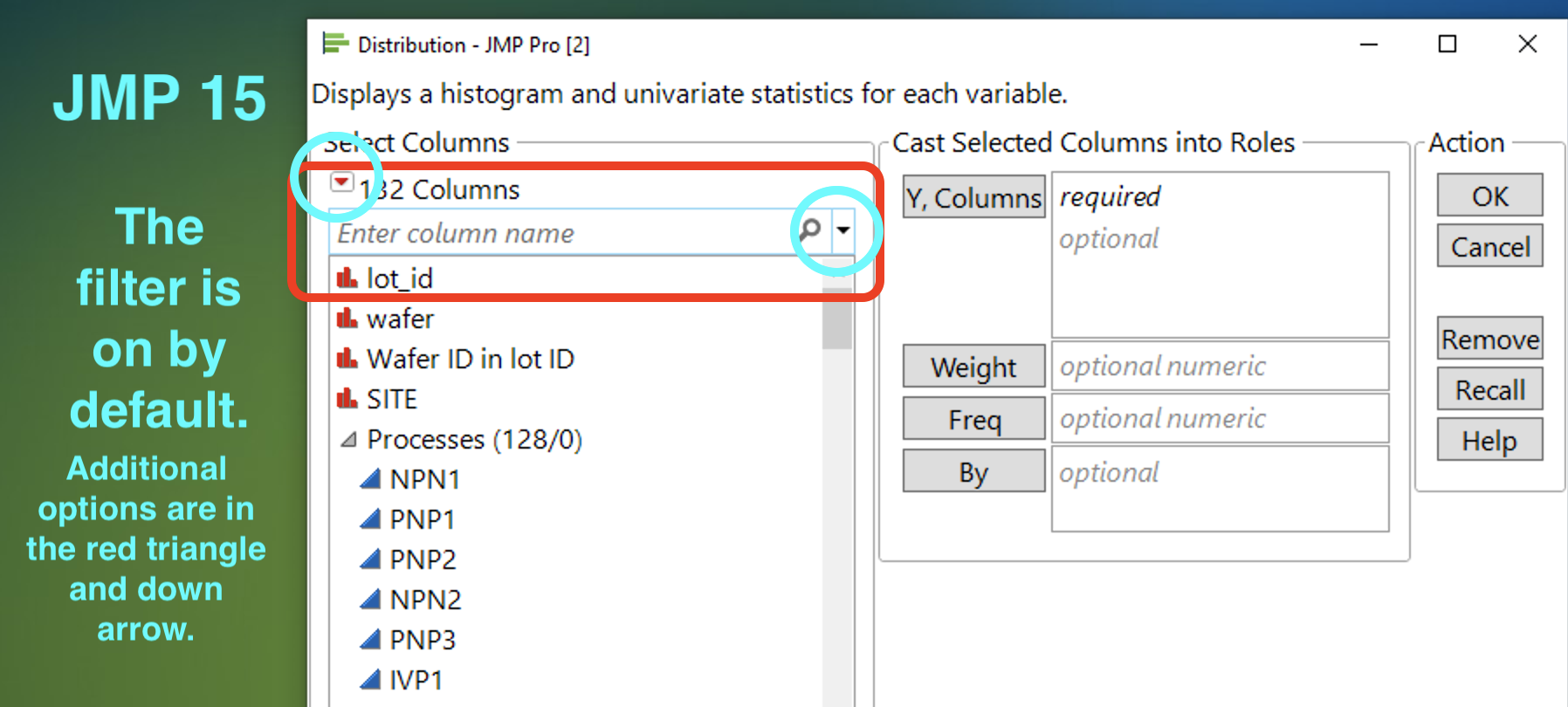Click the JMP Distribution window title icon
The image size is (1568, 707).
pyautogui.click(x=335, y=44)
